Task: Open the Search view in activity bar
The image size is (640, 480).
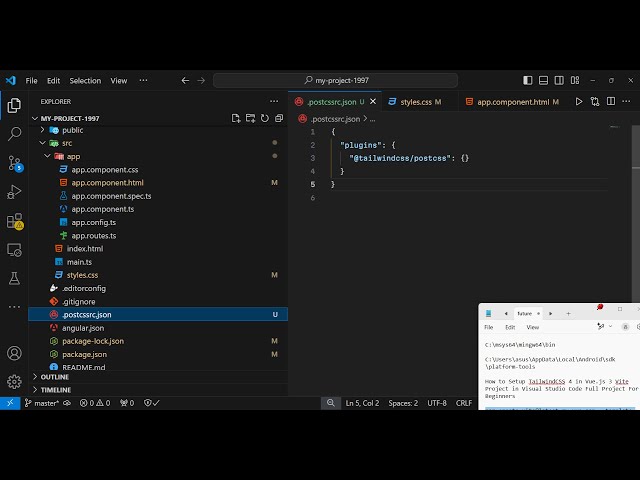Action: pyautogui.click(x=14, y=133)
